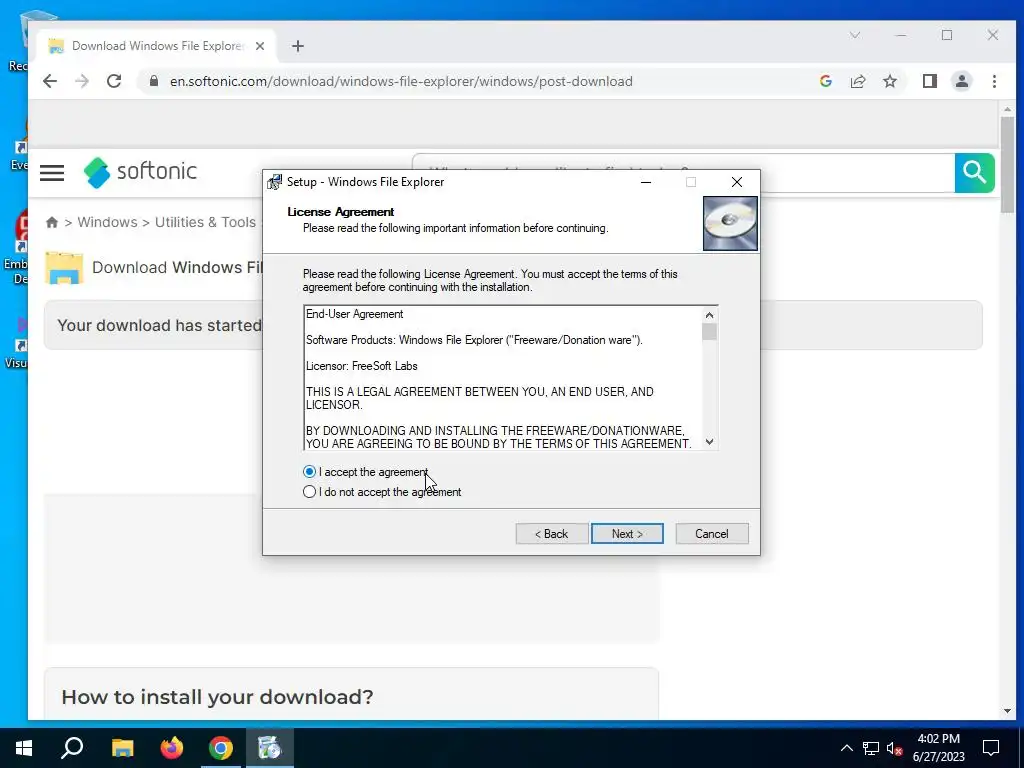Open Windows Start menu

pyautogui.click(x=24, y=748)
